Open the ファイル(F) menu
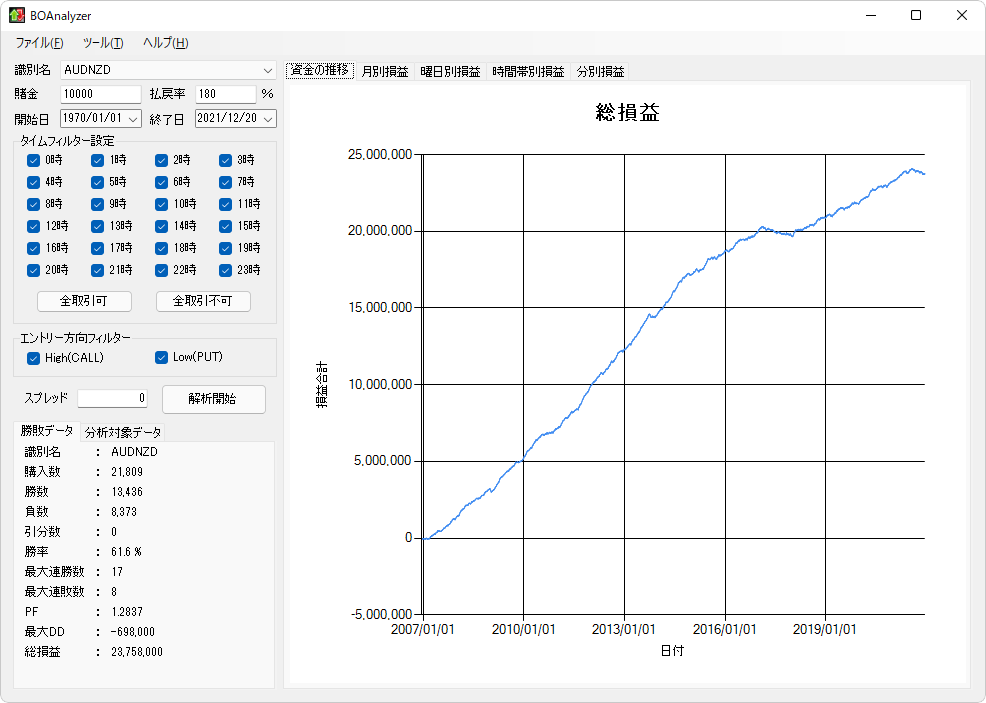986x703 pixels. point(39,43)
